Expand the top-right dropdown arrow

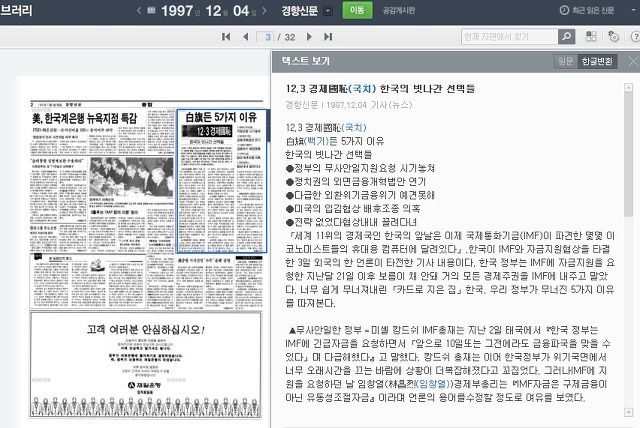[x=635, y=11]
